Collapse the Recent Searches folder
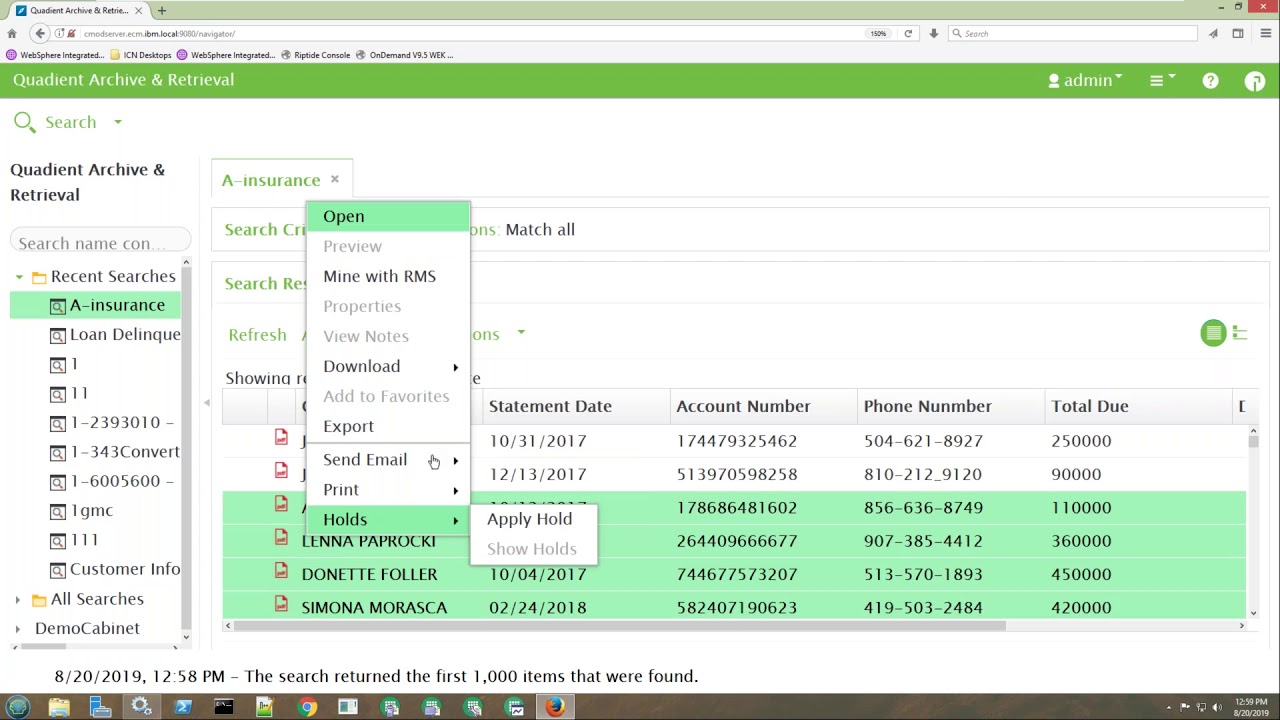1280x720 pixels. (x=19, y=277)
